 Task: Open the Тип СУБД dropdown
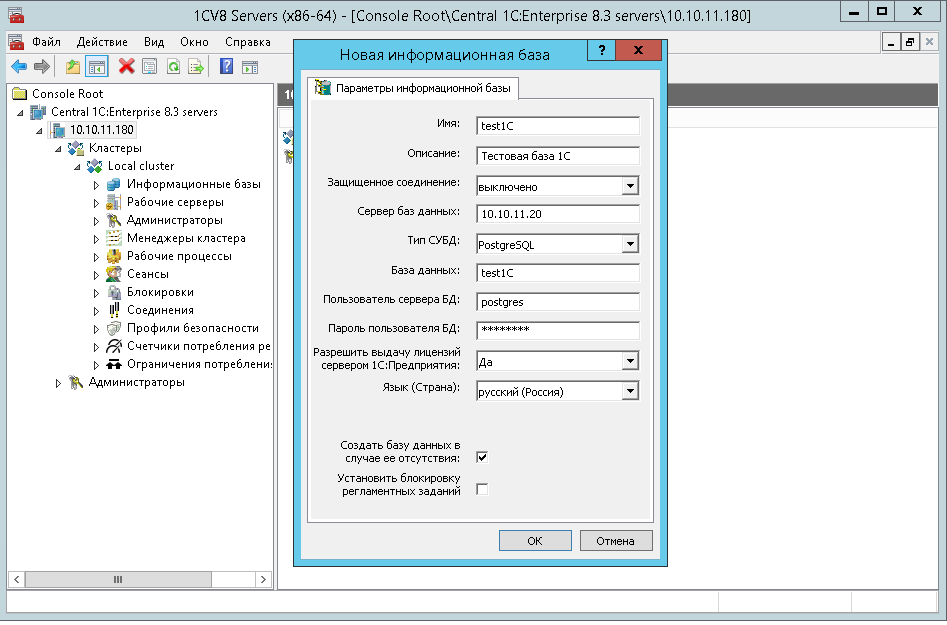629,244
